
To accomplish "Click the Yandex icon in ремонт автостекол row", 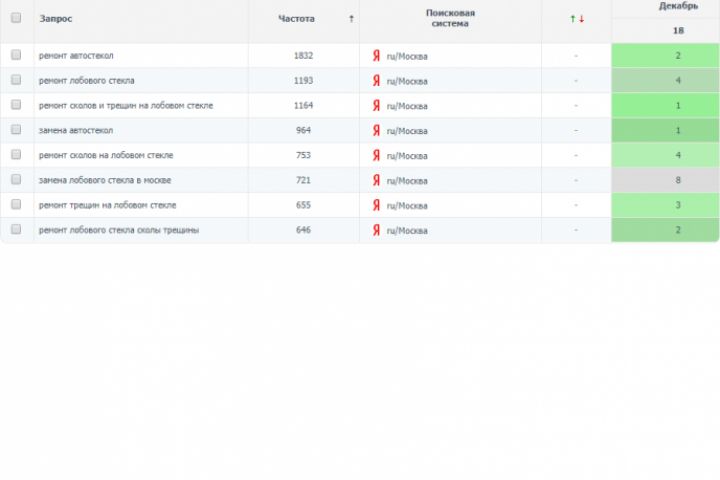I will tap(377, 56).
